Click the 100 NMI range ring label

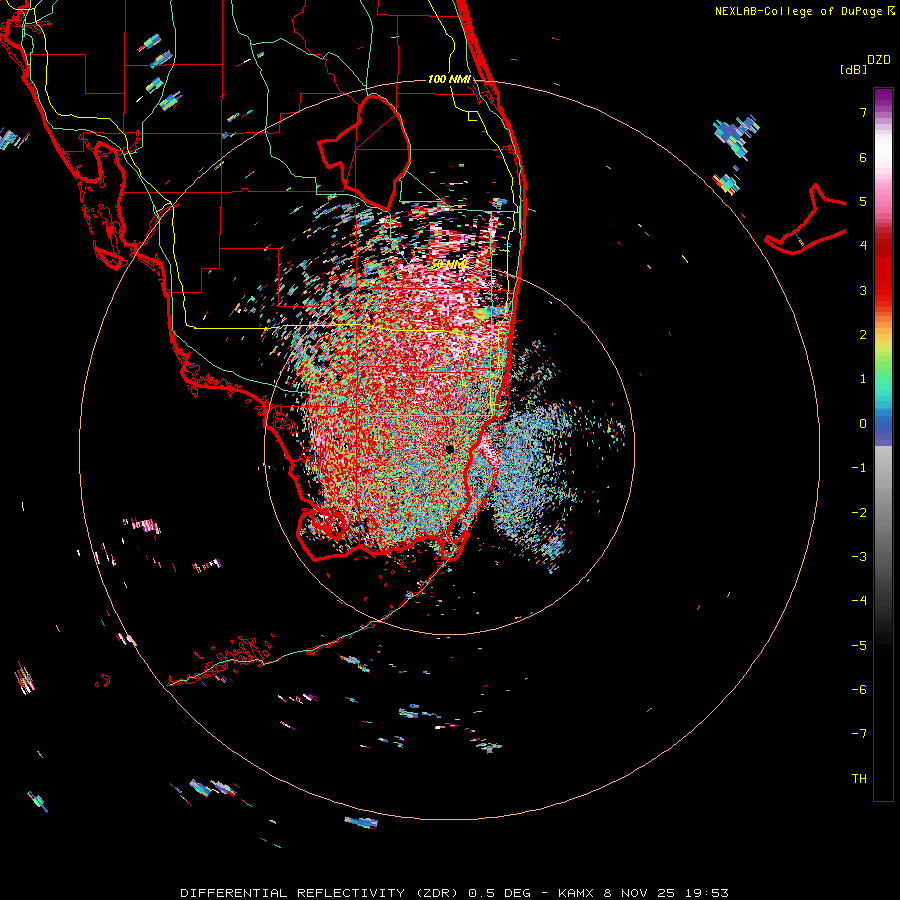click(x=449, y=79)
